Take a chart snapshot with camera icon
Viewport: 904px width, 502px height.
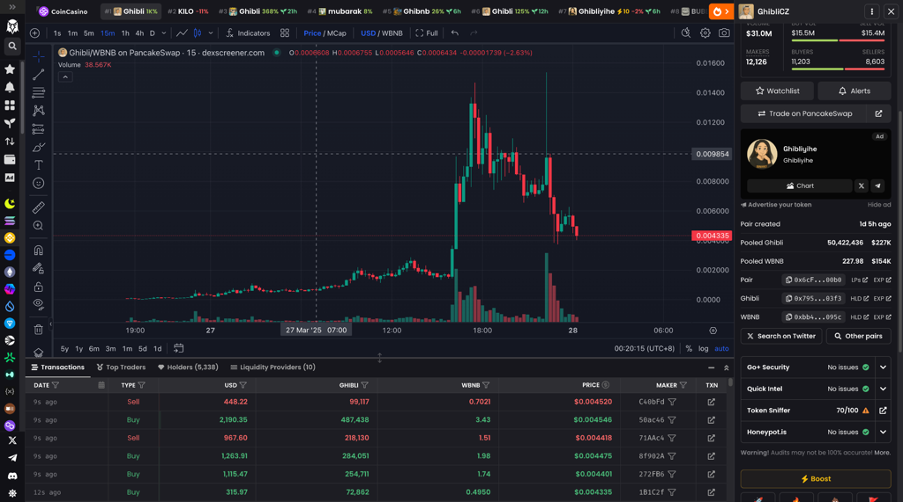pos(724,33)
